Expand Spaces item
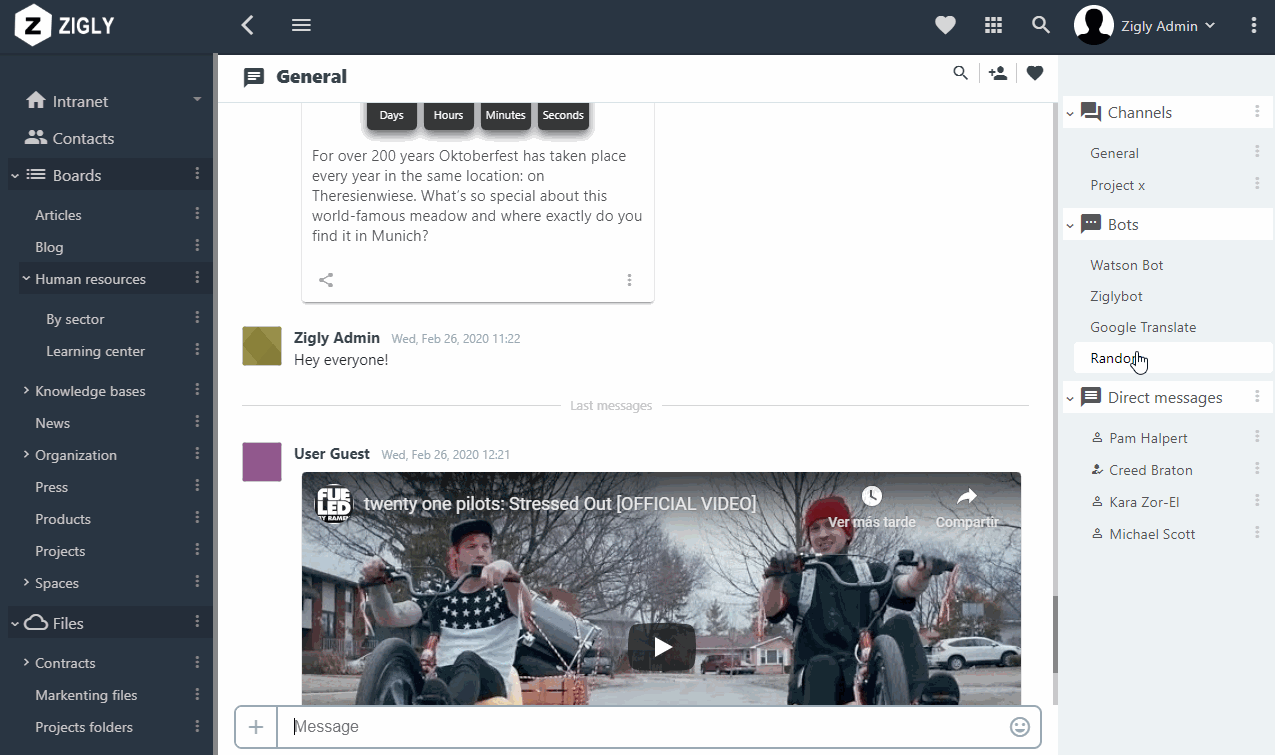 (x=25, y=582)
